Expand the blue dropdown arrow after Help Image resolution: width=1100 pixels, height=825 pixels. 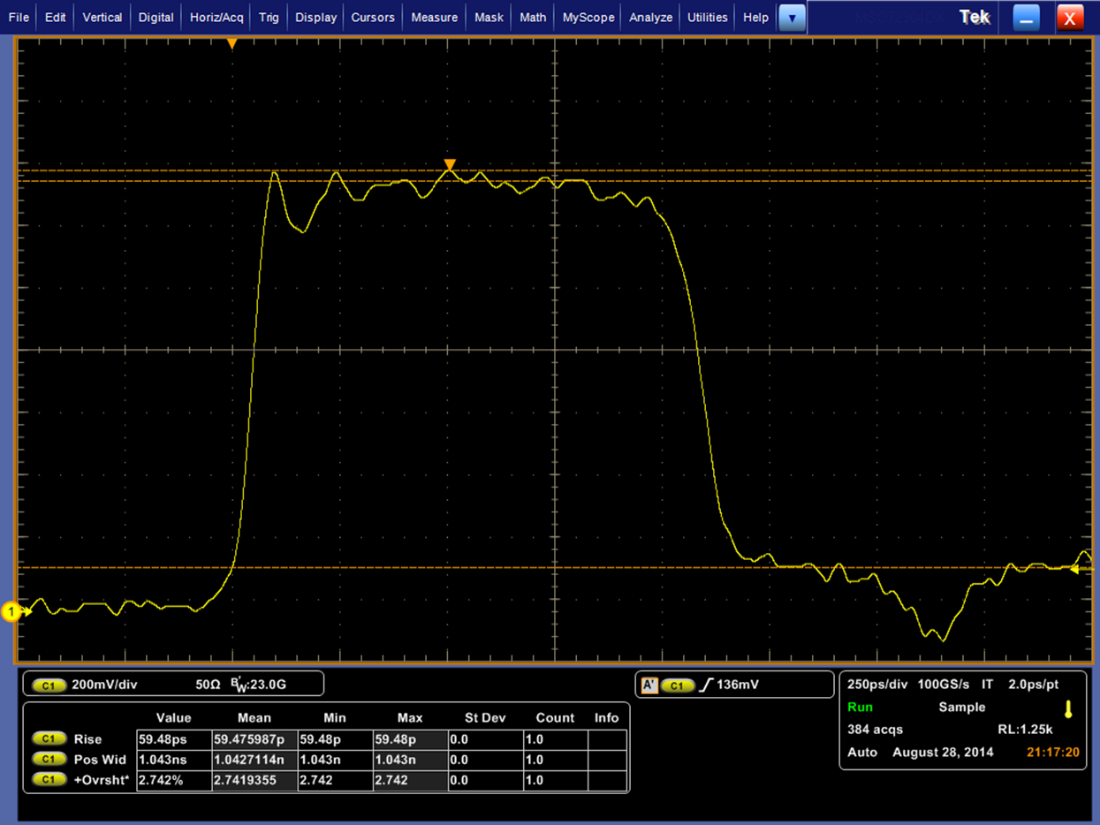click(x=792, y=18)
